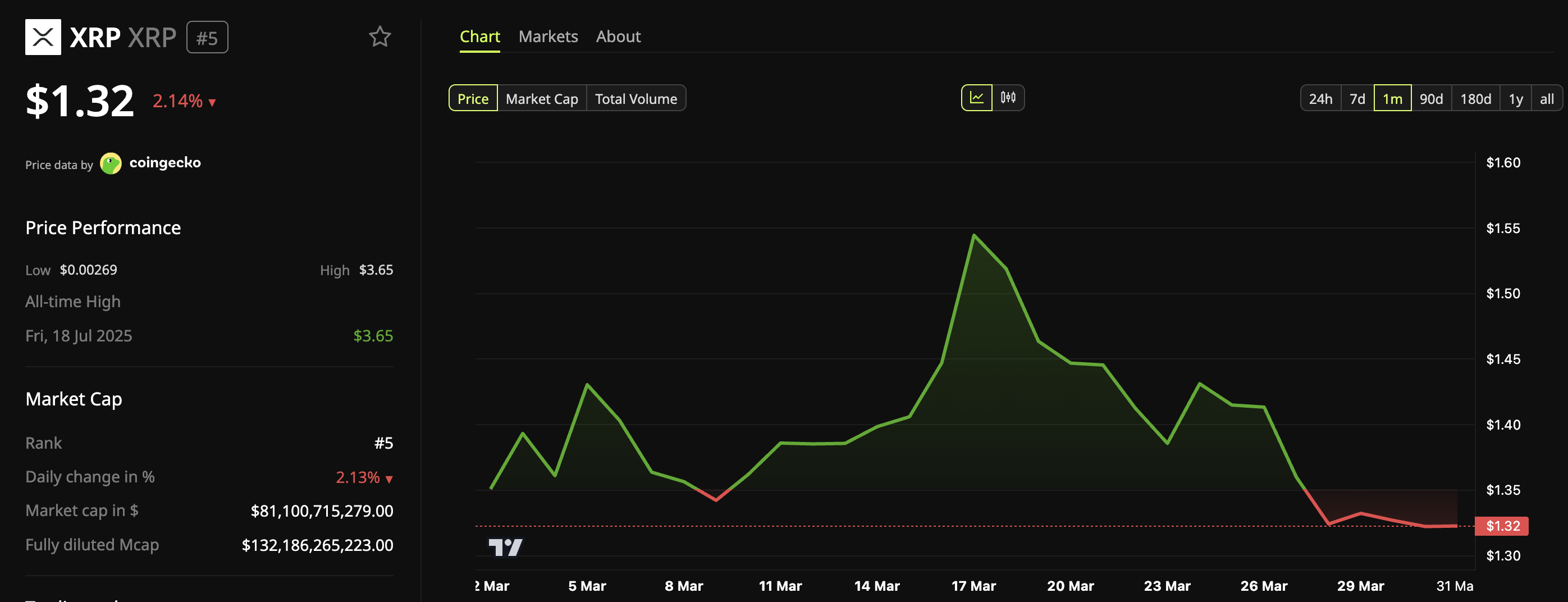Click the 5 Mar peak on chart
This screenshot has height=602, width=1568.
587,384
